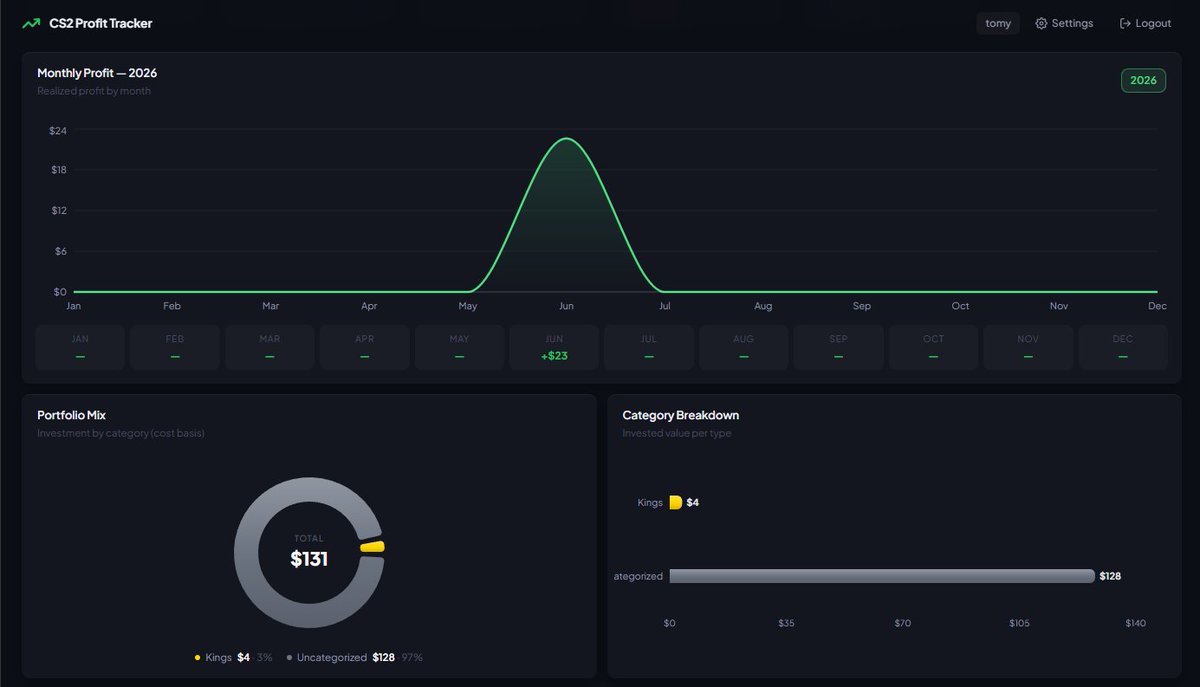
Task: Click the Portfolio Mix heading
Action: (71, 415)
